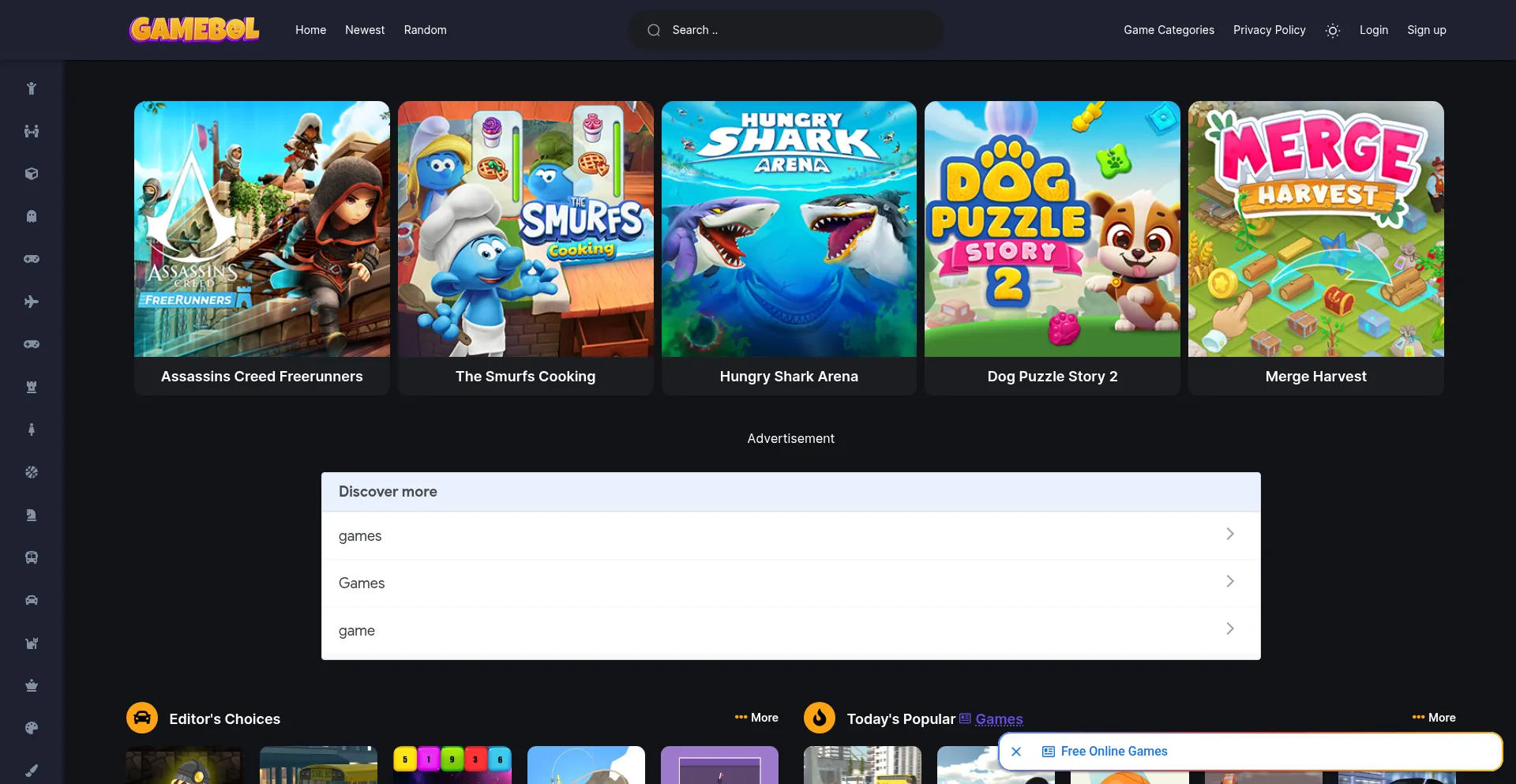Click the bus category sidebar icon

pos(32,557)
